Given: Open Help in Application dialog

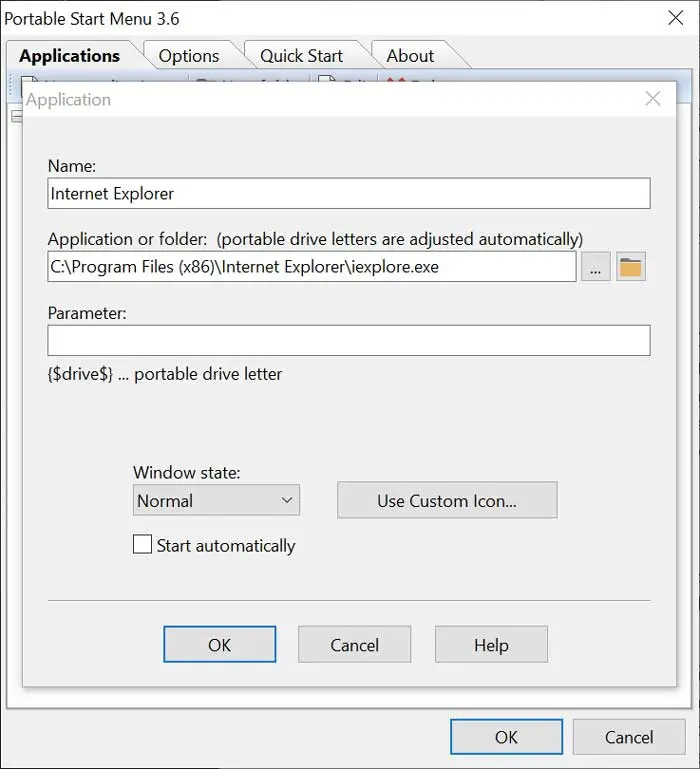Looking at the screenshot, I should [491, 644].
